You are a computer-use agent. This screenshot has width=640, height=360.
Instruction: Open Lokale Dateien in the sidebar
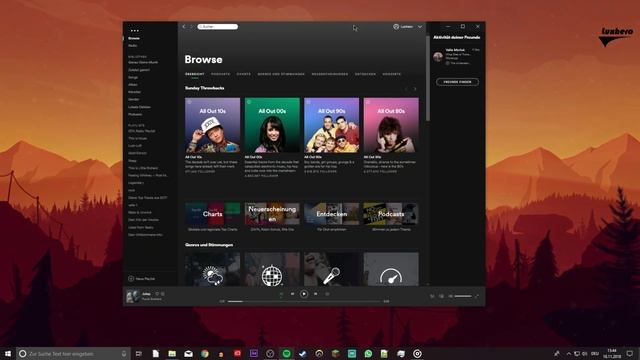coord(139,107)
